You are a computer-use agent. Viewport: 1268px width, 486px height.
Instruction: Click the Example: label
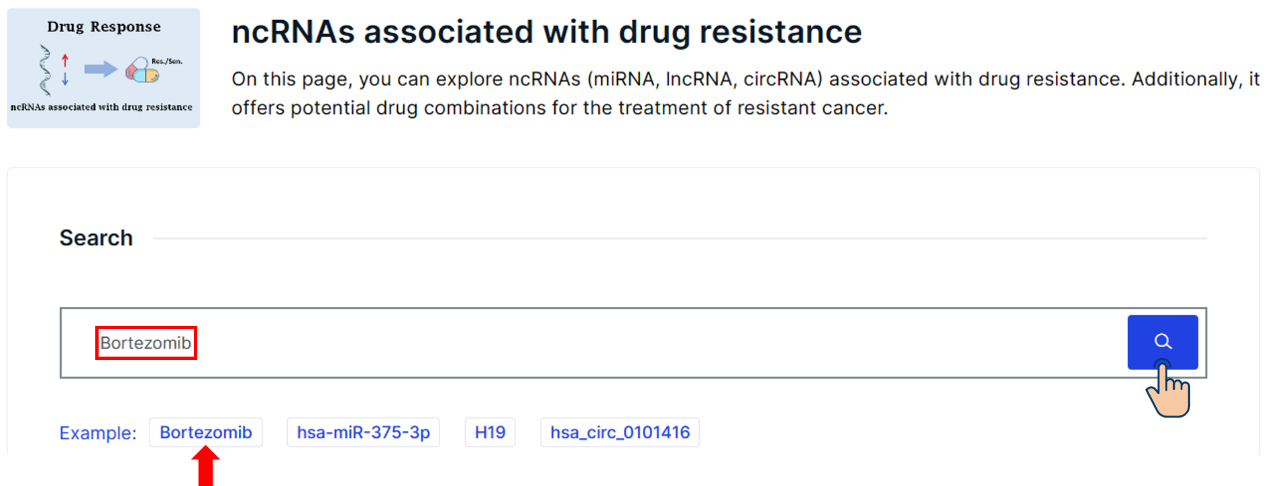(98, 433)
